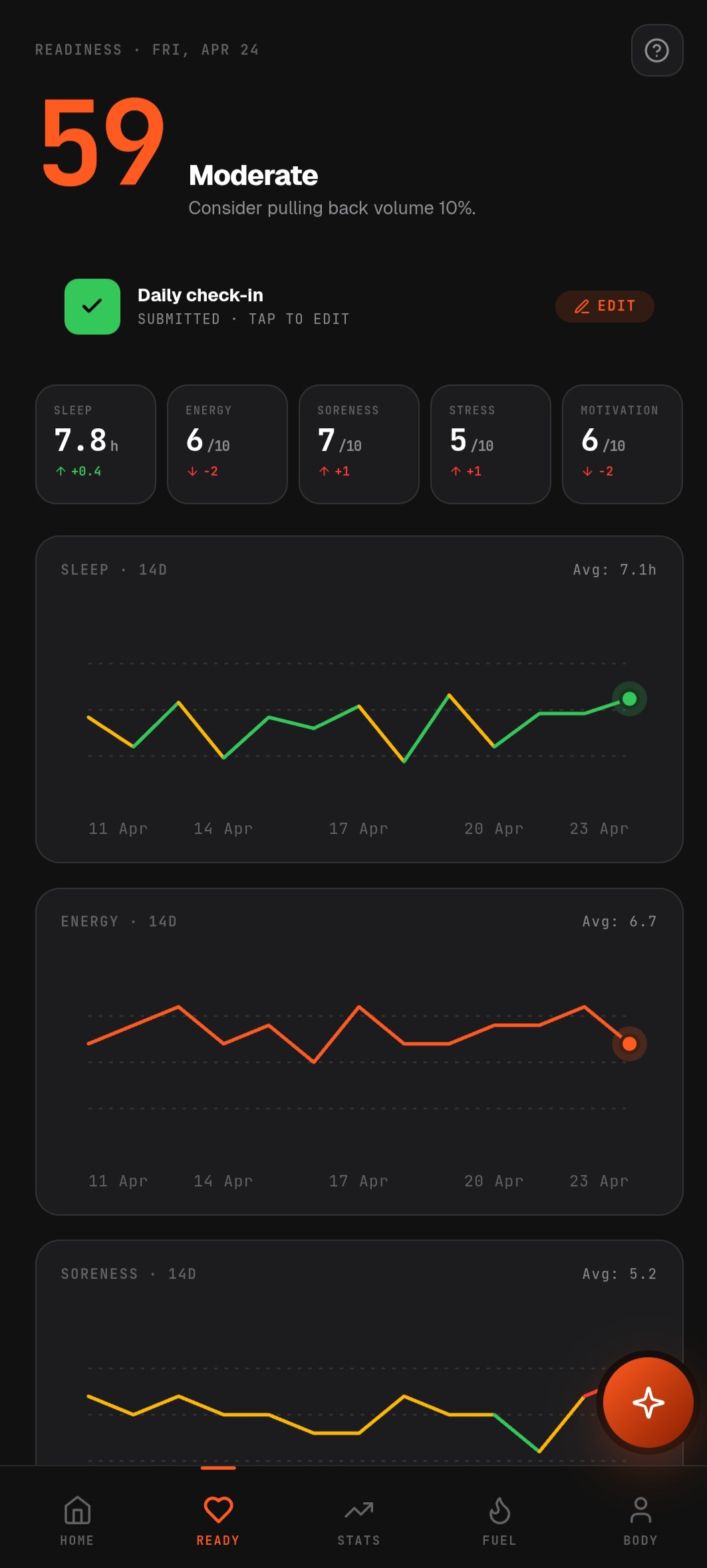This screenshot has width=707, height=1568.
Task: Open the Motivation 6/10 metric card
Action: pos(623,444)
